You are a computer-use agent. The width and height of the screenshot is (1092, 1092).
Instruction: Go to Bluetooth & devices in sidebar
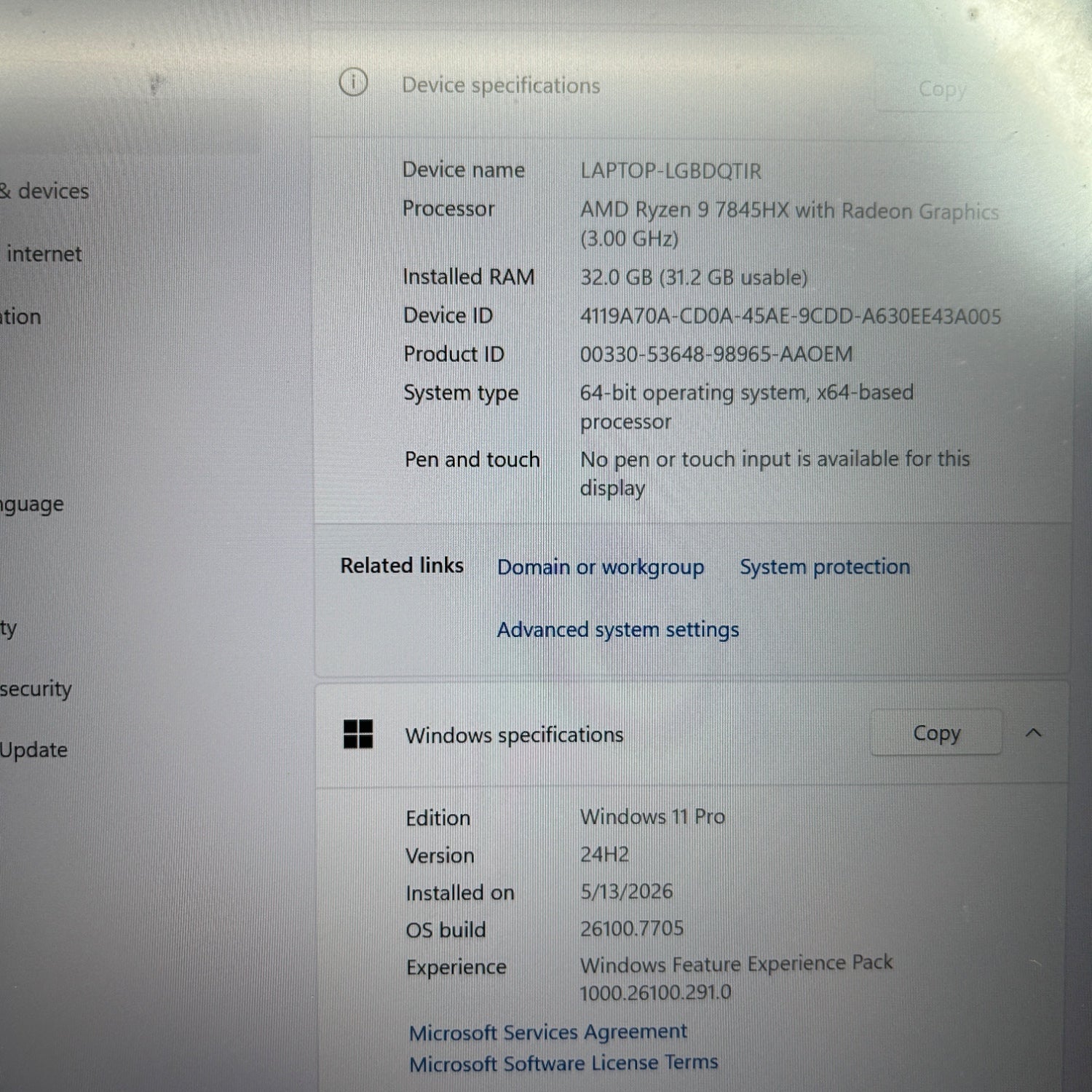[x=44, y=191]
